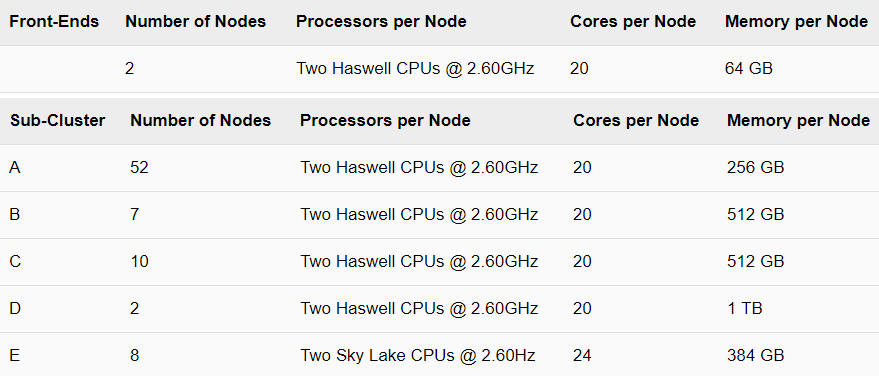
Task: Click the Front-Ends column header
Action: (54, 22)
